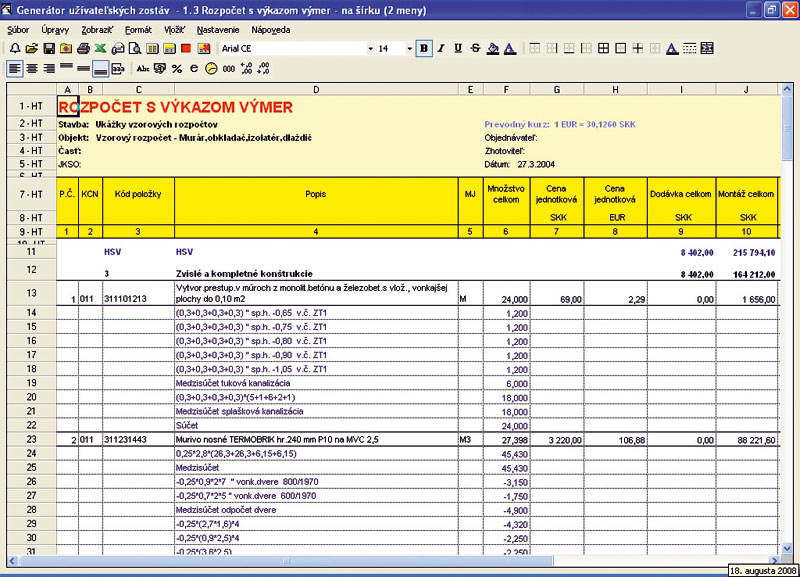
Task: Apply top border icon
Action: 534,48
